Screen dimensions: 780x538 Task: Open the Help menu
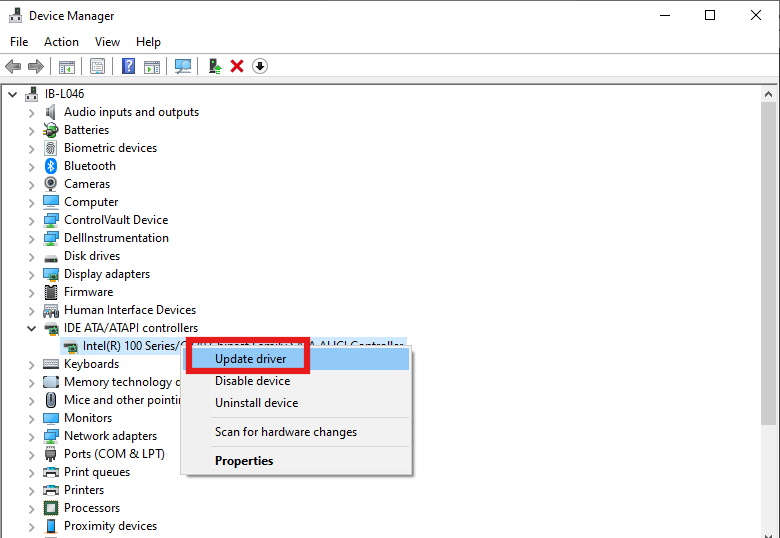pos(148,42)
